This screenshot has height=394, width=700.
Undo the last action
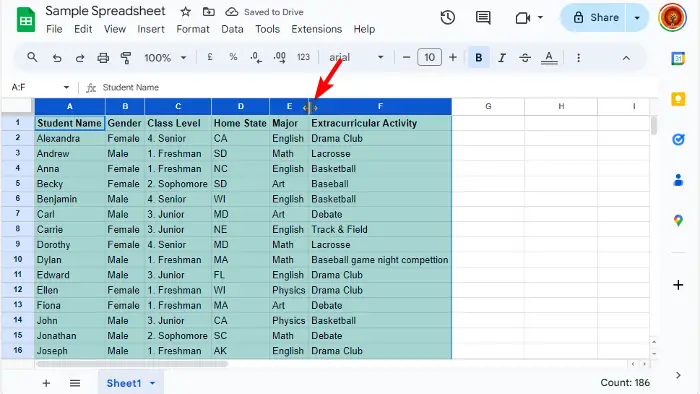57,58
